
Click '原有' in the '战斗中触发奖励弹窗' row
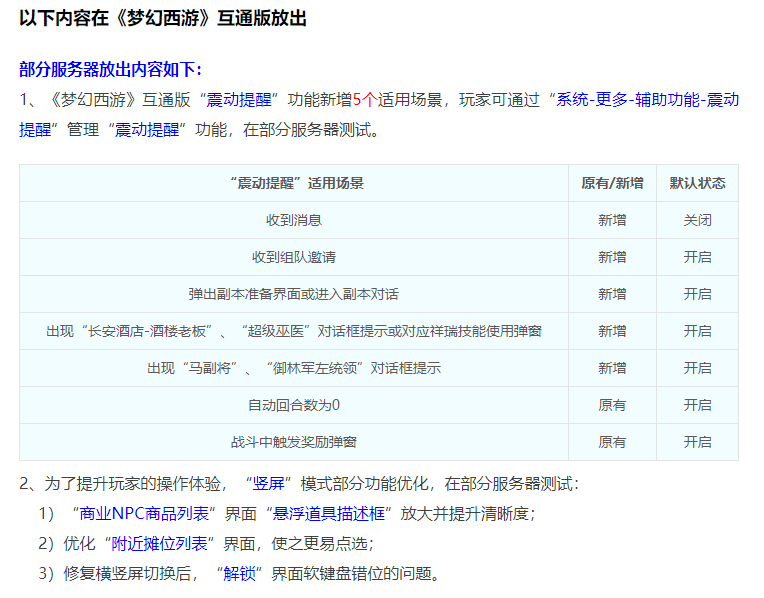click(612, 443)
